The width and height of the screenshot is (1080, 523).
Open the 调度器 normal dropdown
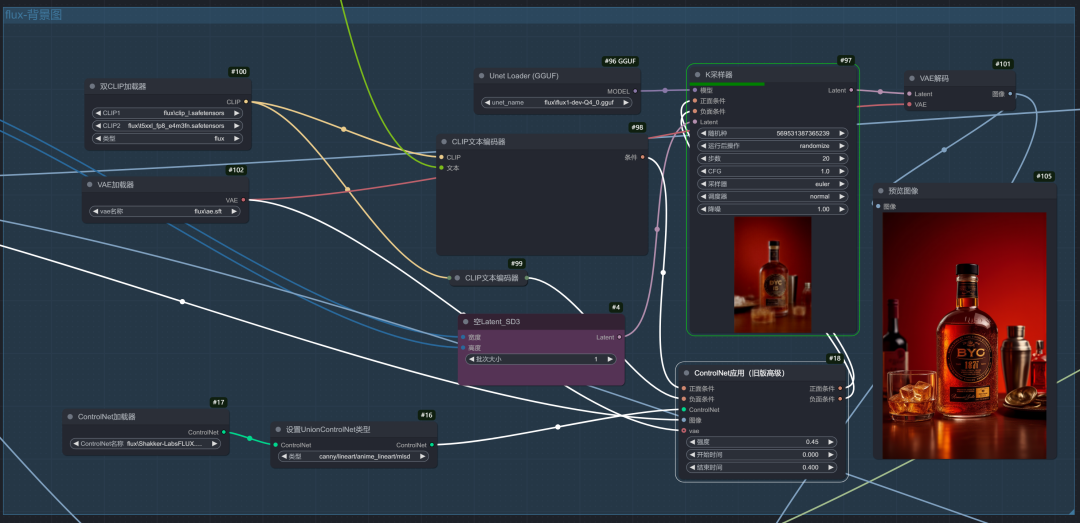tap(773, 196)
